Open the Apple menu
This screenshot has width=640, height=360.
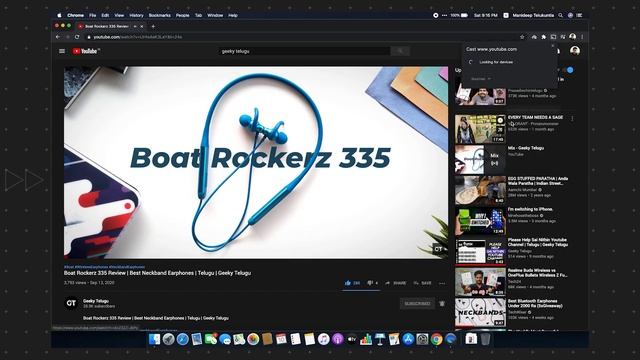(x=59, y=15)
